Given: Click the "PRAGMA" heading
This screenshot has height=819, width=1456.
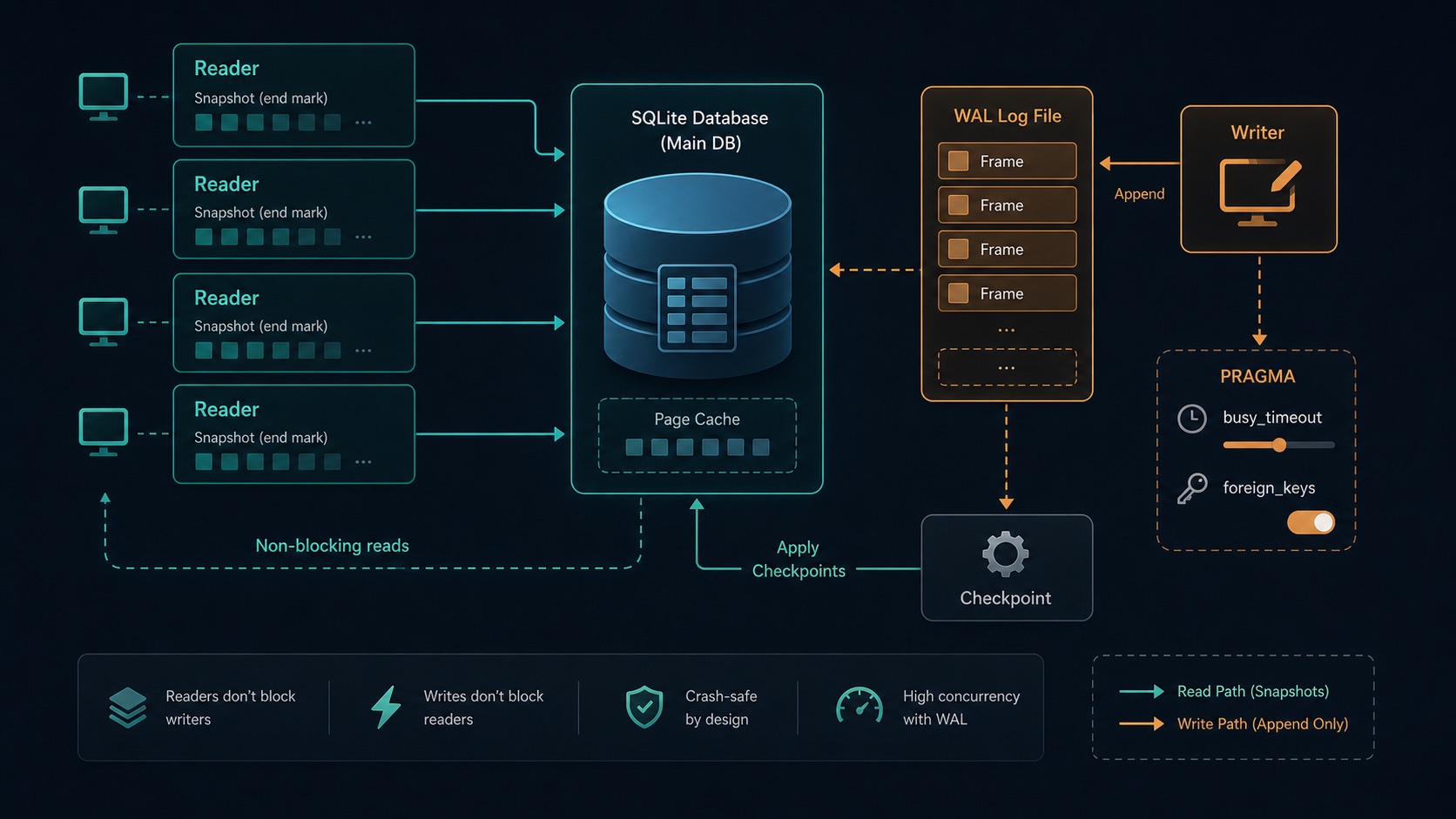Looking at the screenshot, I should point(1257,376).
